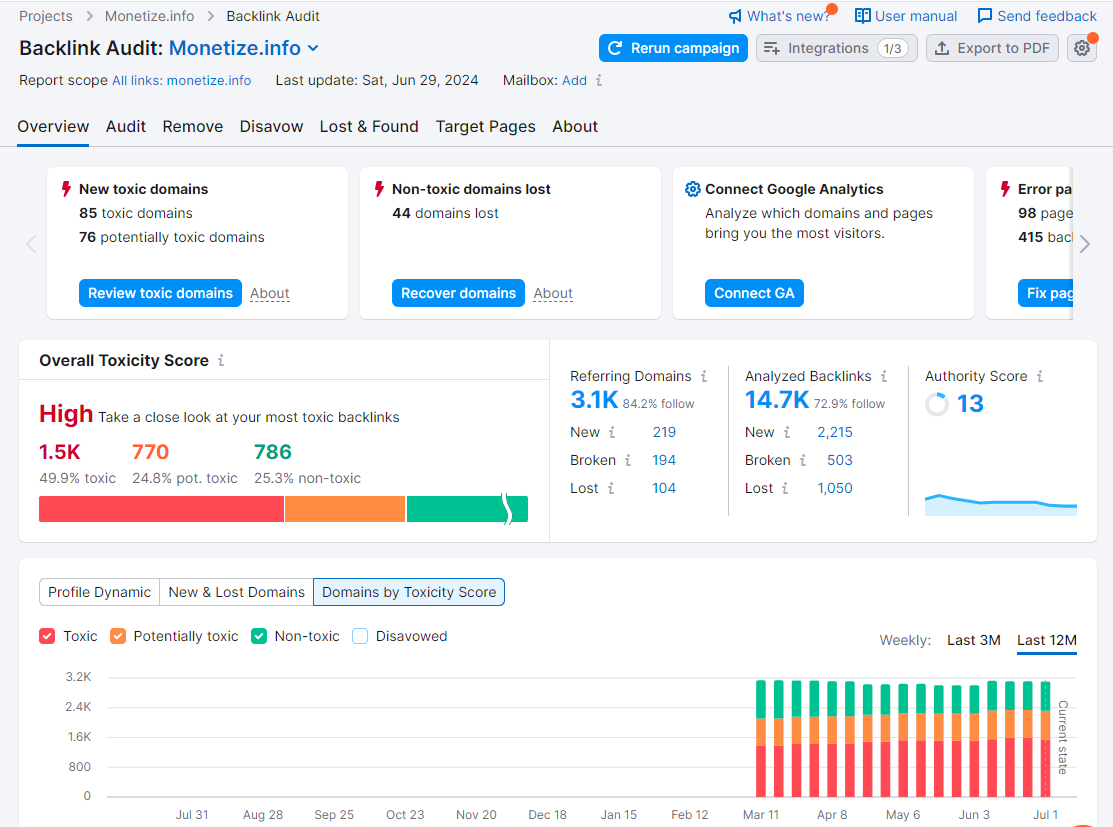
Task: Click About link beside Recover domains
Action: [553, 293]
